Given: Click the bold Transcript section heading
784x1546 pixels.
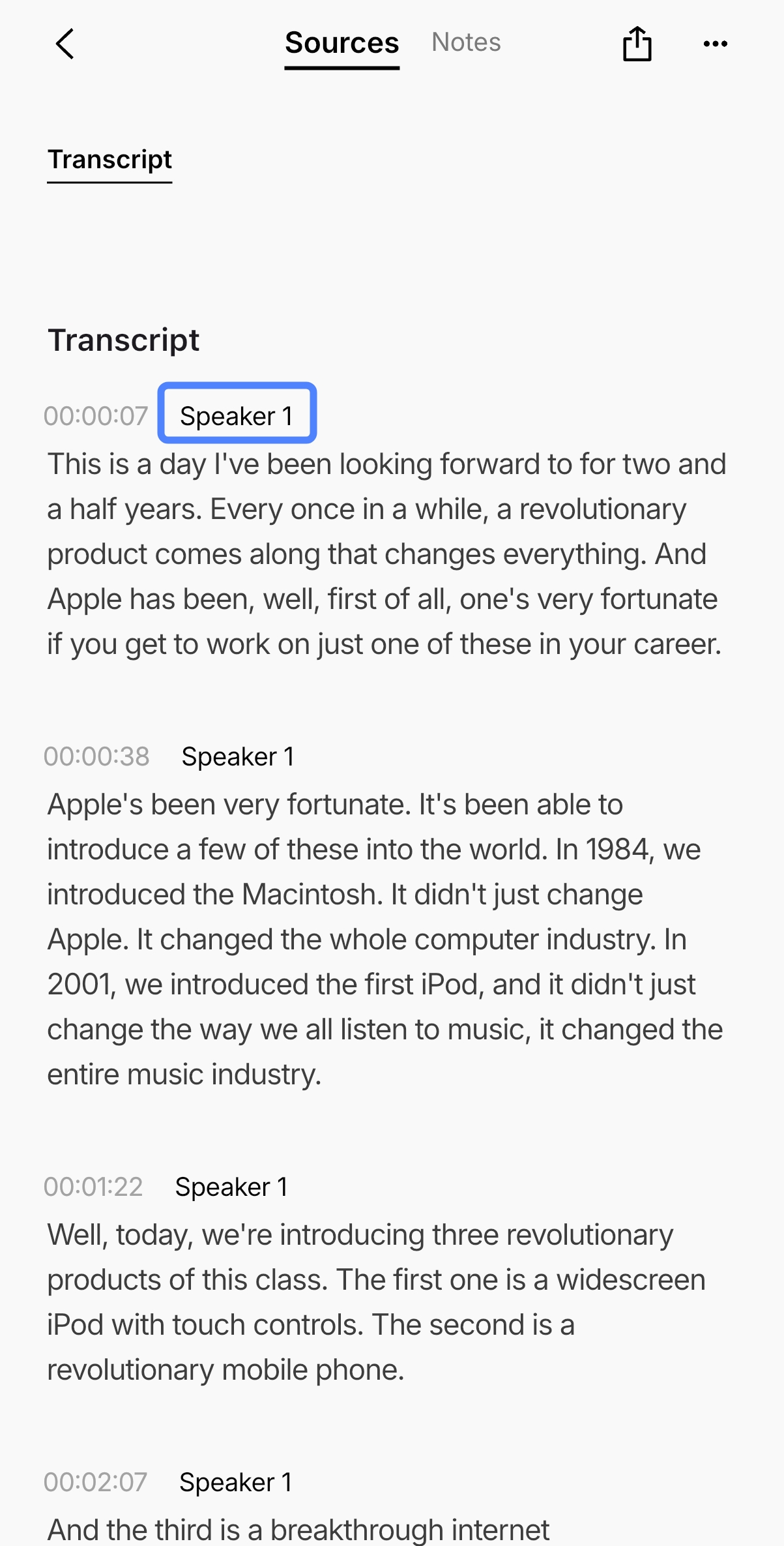Looking at the screenshot, I should 123,340.
